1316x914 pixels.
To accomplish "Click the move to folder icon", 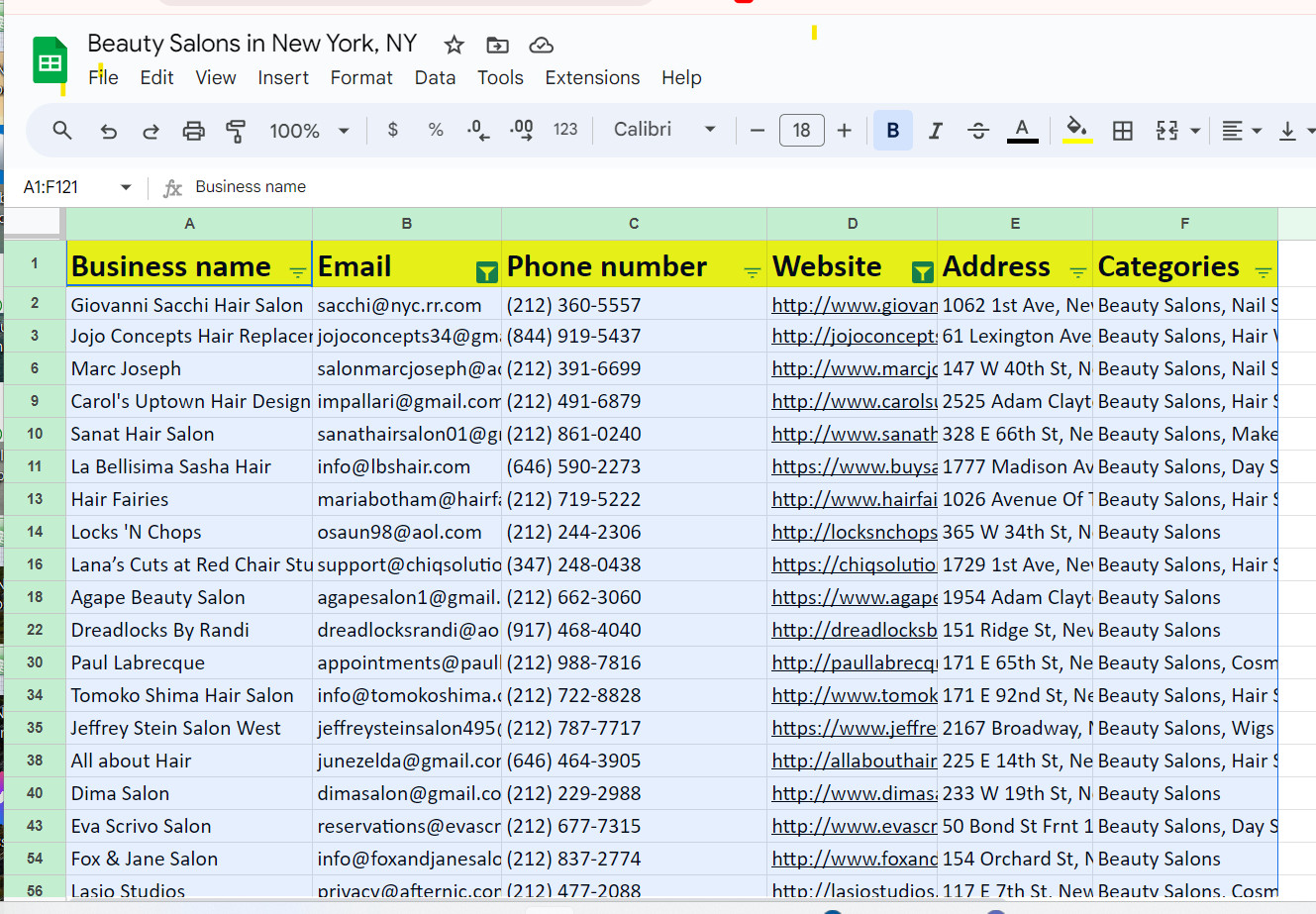I will (497, 45).
